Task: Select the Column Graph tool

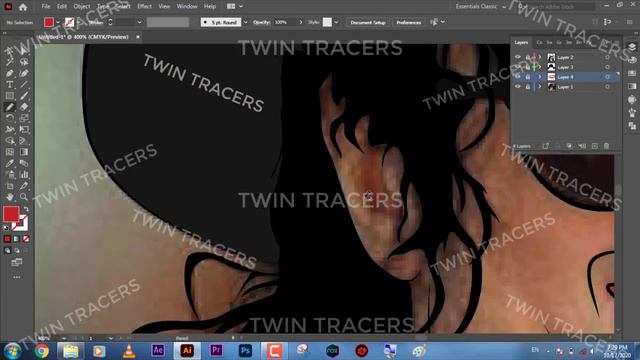Action: coord(24,174)
